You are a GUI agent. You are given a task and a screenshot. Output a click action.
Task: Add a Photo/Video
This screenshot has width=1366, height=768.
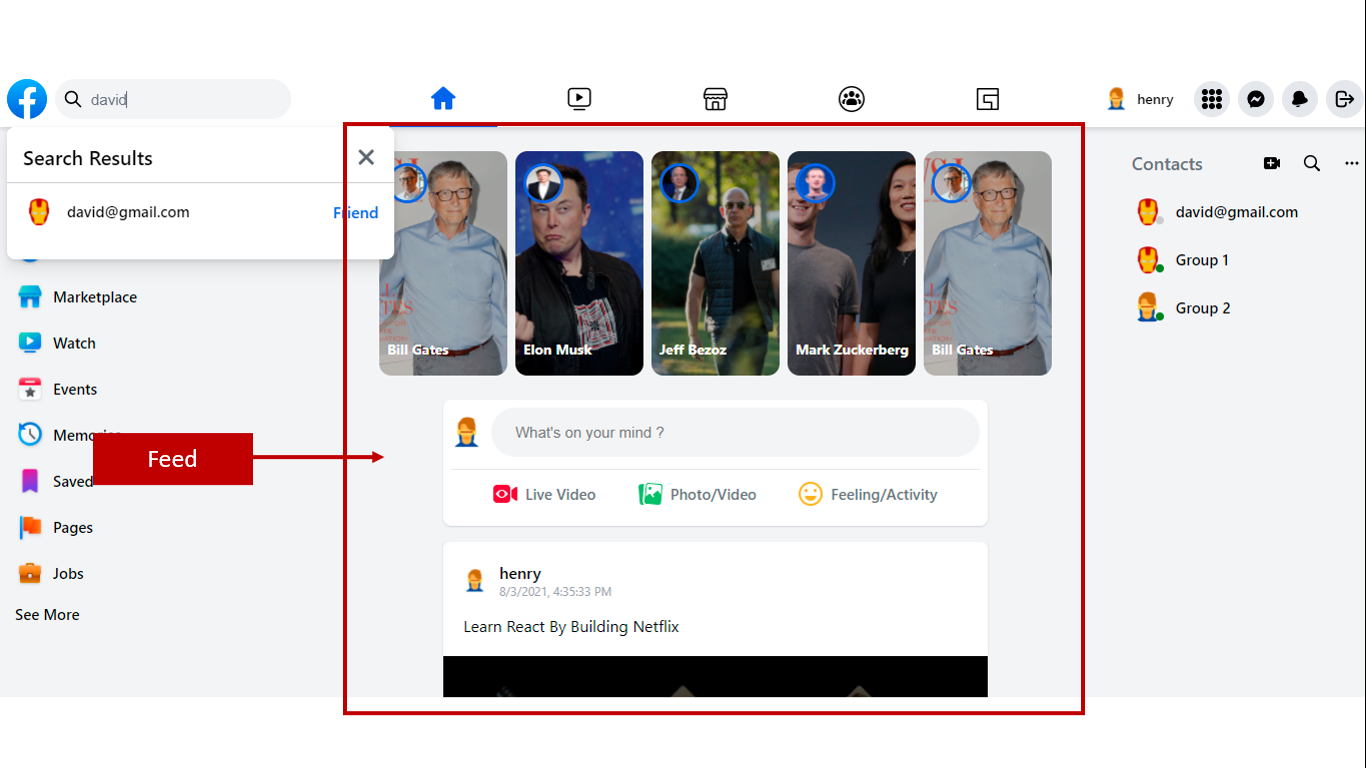[698, 494]
